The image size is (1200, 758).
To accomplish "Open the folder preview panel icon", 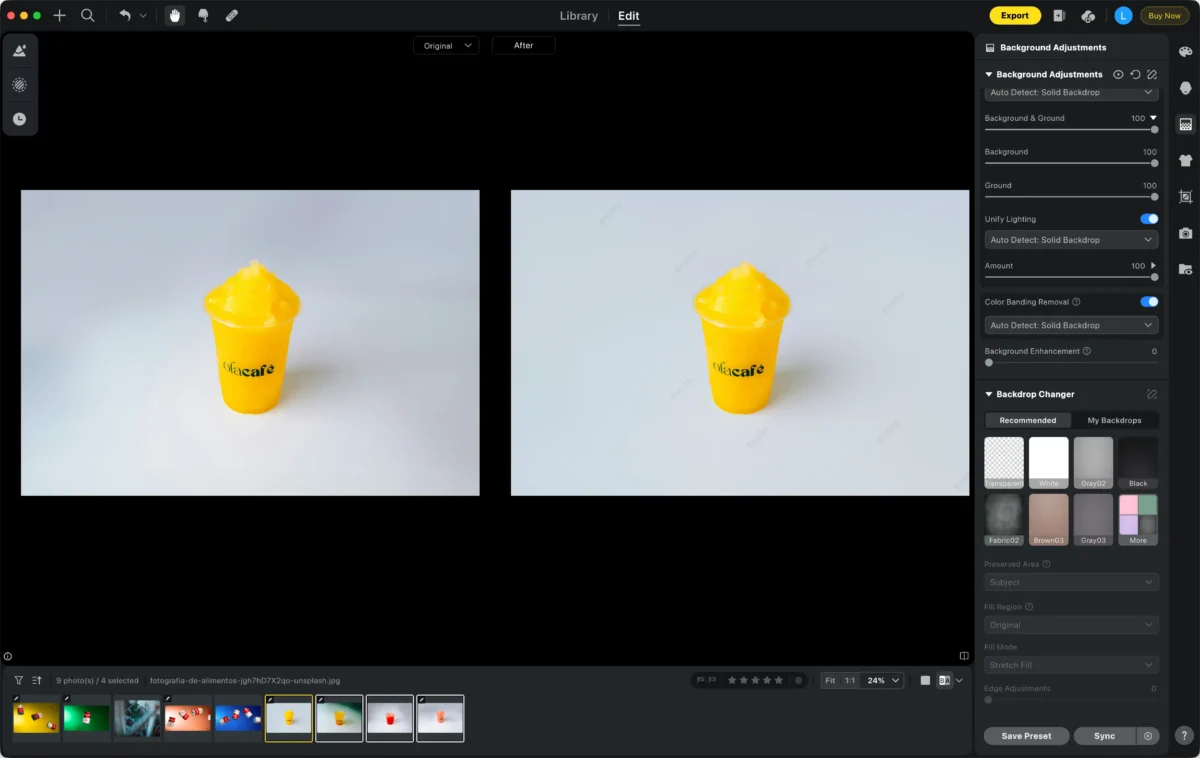I will [x=1185, y=269].
